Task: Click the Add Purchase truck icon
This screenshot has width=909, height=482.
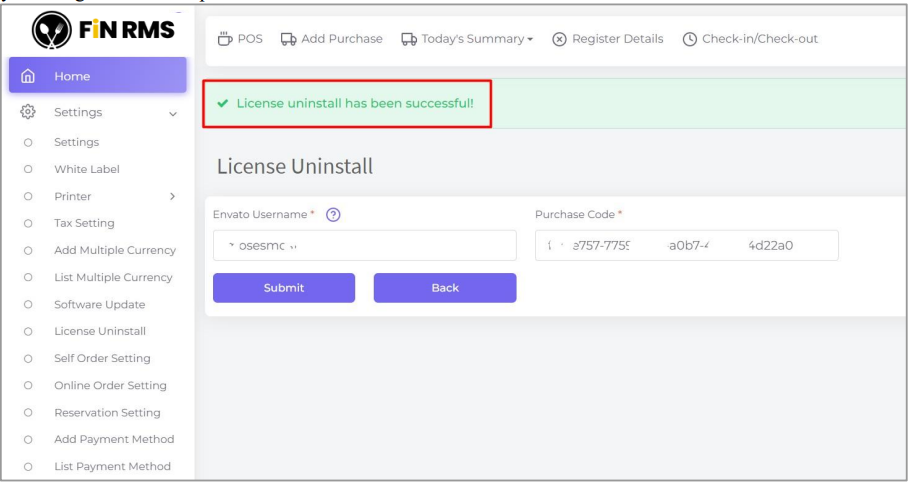Action: point(288,39)
